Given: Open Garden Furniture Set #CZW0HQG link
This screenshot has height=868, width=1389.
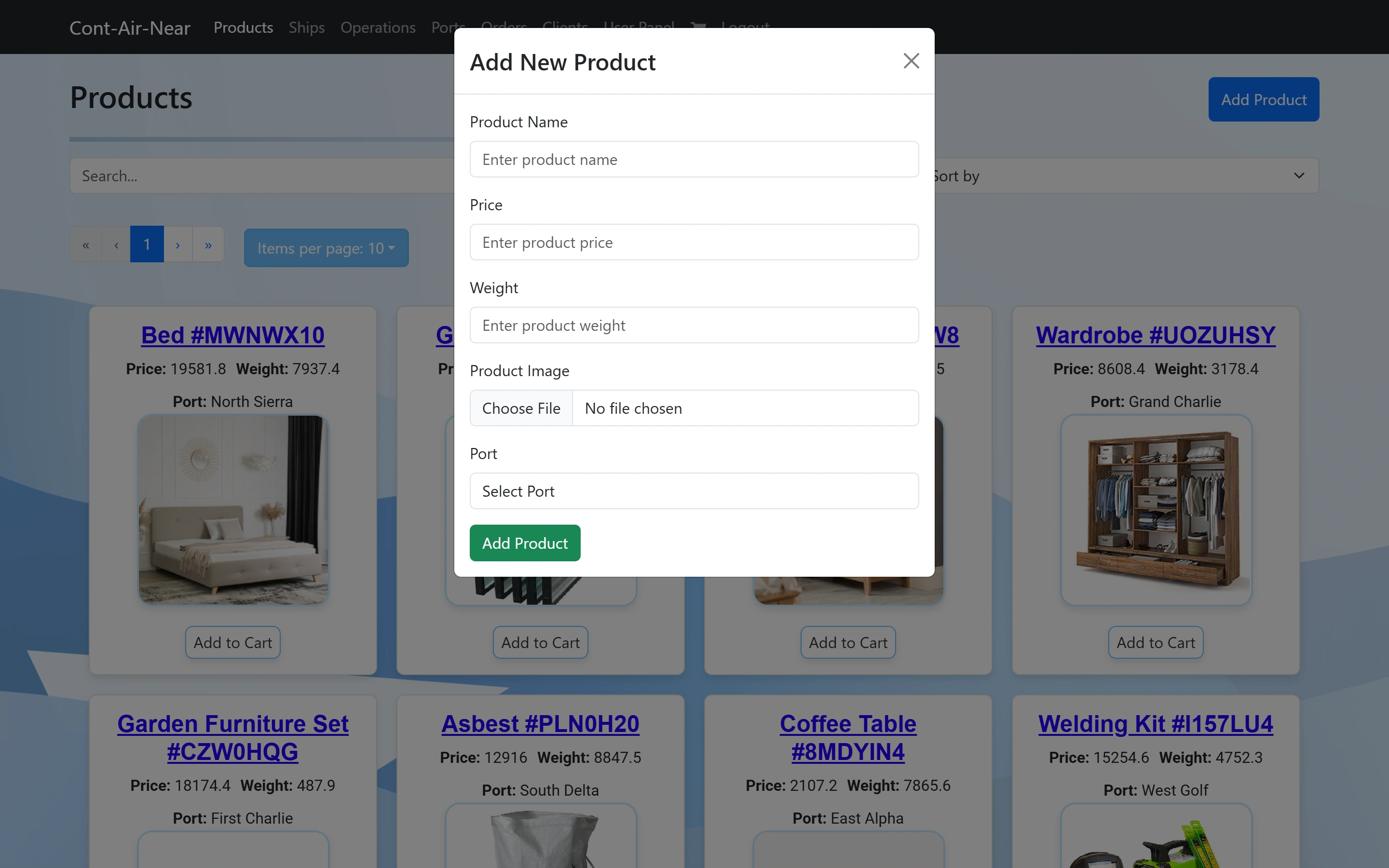Looking at the screenshot, I should click(x=232, y=738).
